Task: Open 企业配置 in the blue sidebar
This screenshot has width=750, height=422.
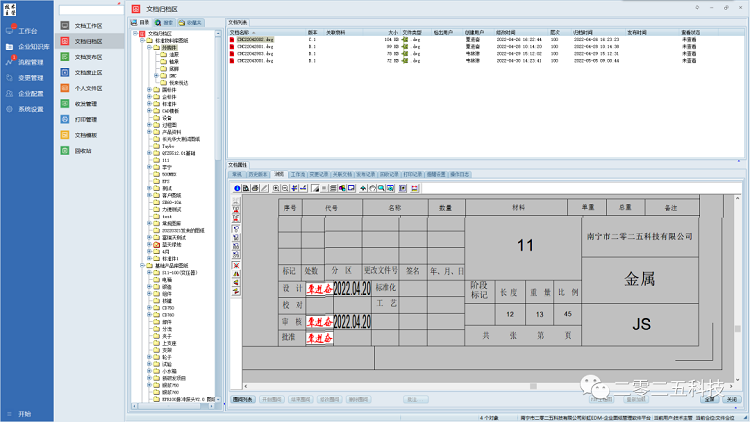Action: (x=25, y=93)
